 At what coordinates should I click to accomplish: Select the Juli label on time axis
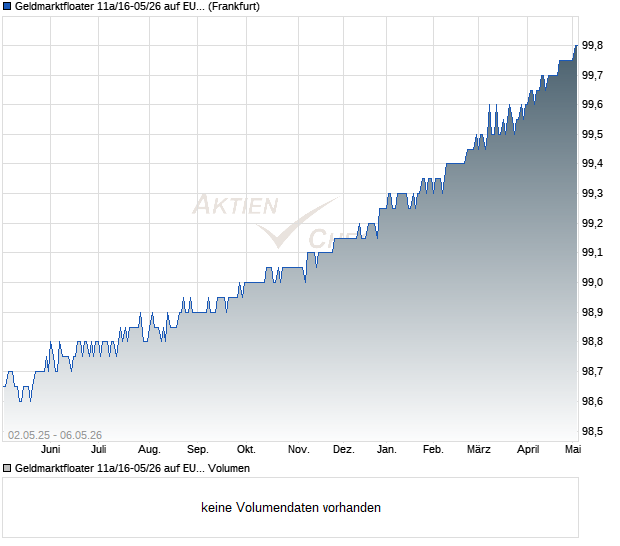click(x=98, y=450)
